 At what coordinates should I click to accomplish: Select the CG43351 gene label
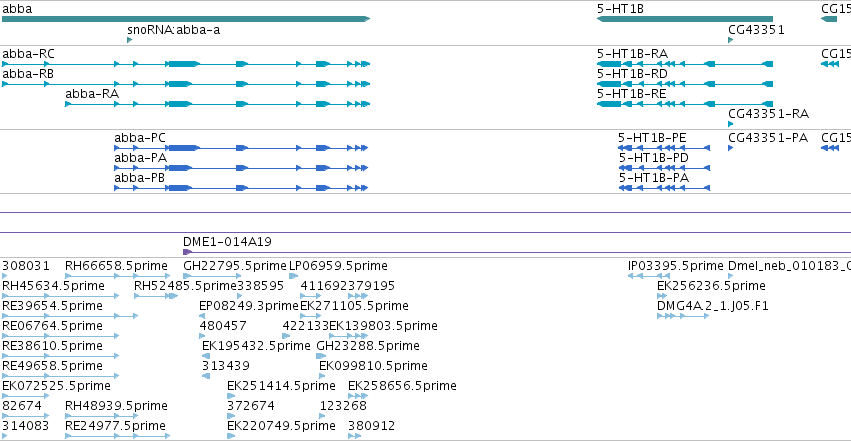point(757,30)
